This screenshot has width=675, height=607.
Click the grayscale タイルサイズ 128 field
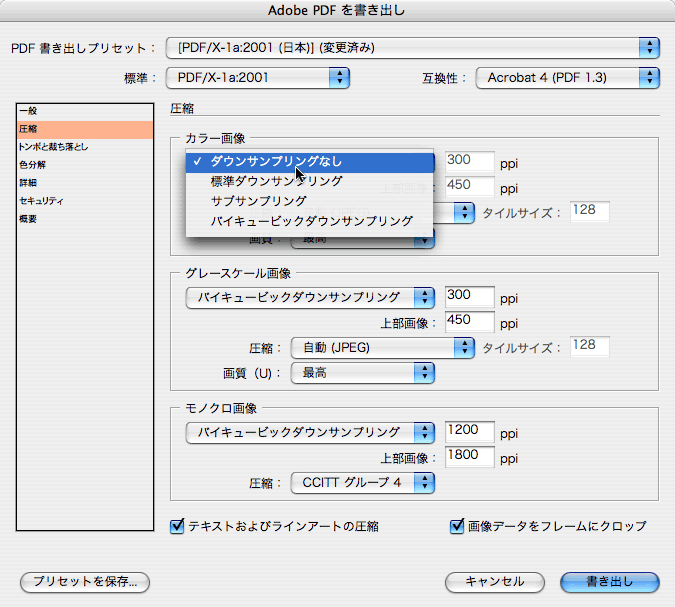pos(590,347)
